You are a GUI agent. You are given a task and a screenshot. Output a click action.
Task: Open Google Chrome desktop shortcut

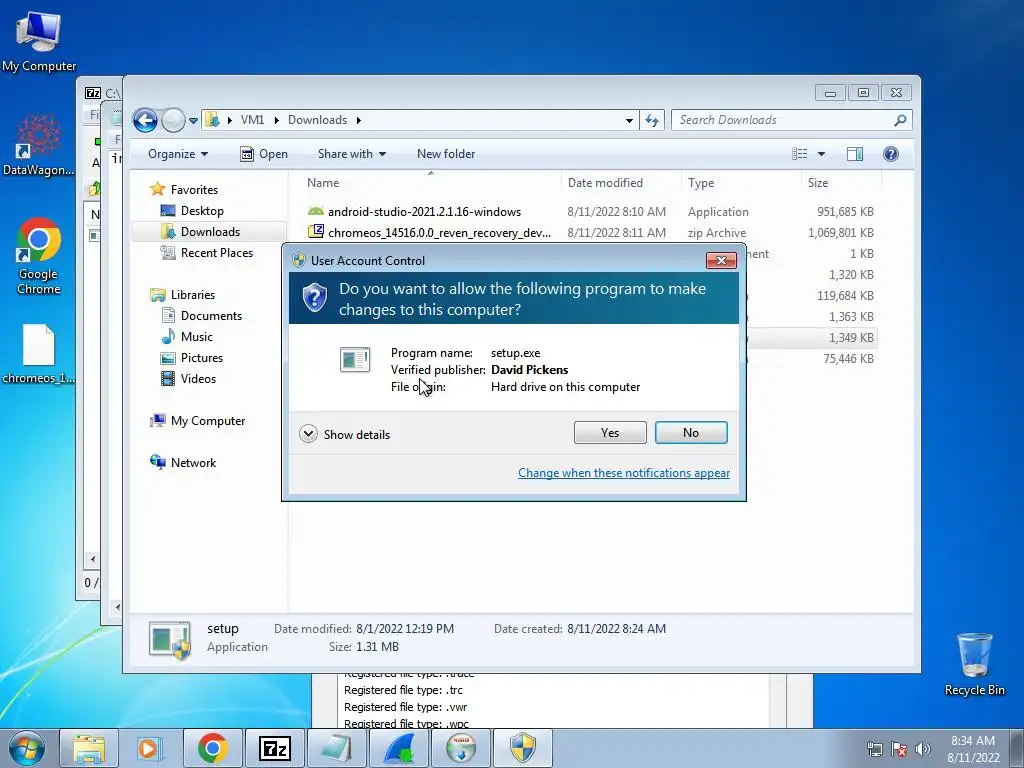[x=39, y=256]
